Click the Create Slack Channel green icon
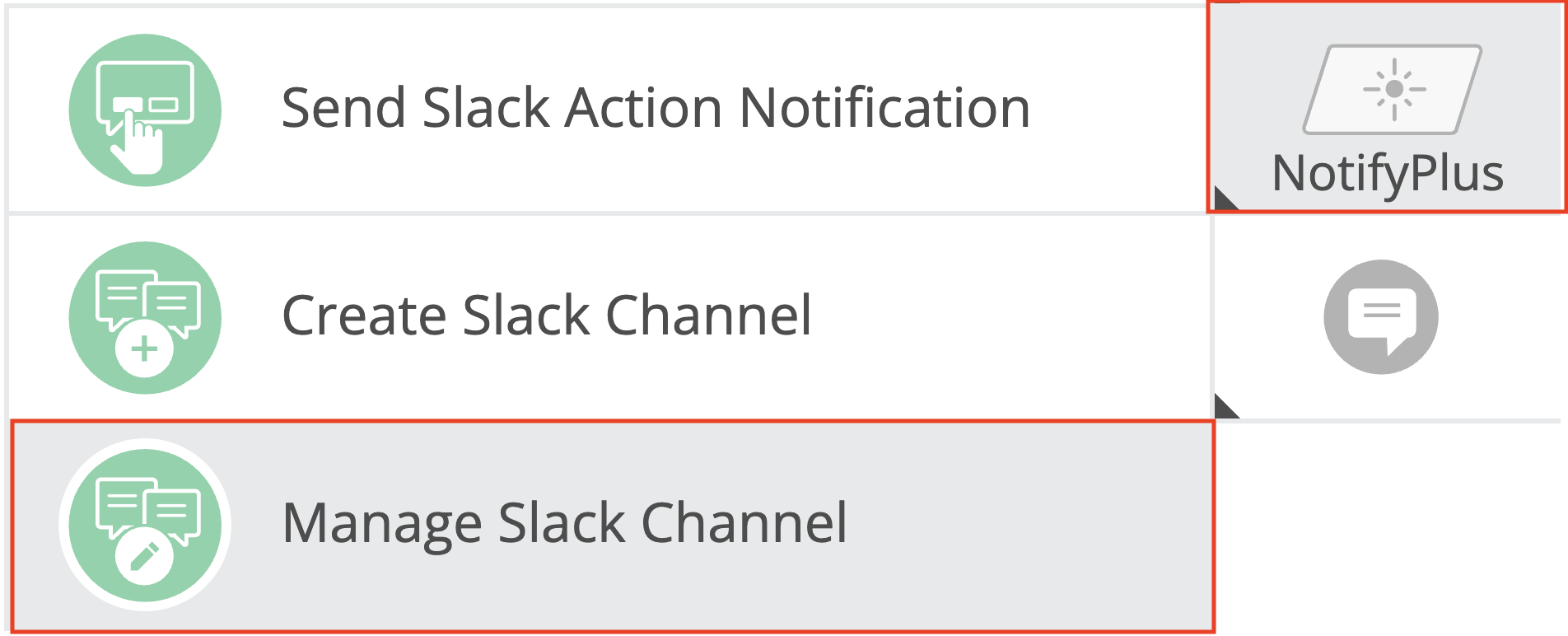This screenshot has width=1568, height=636. click(145, 317)
